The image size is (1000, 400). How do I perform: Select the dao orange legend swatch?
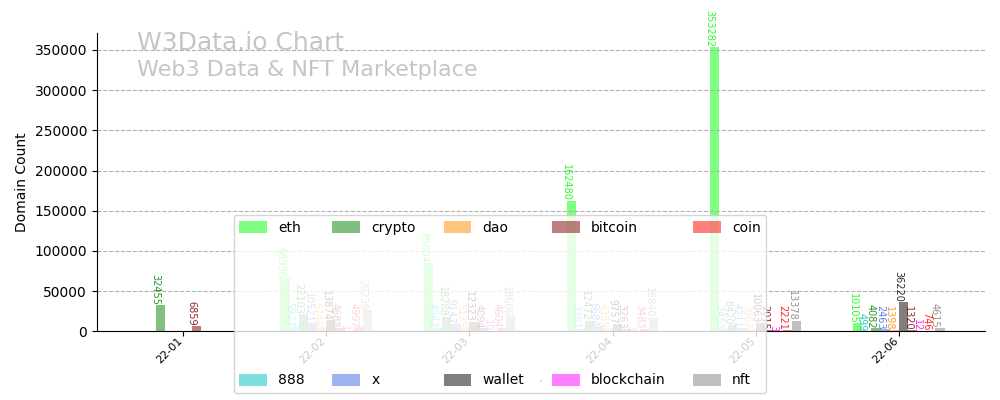point(457,227)
